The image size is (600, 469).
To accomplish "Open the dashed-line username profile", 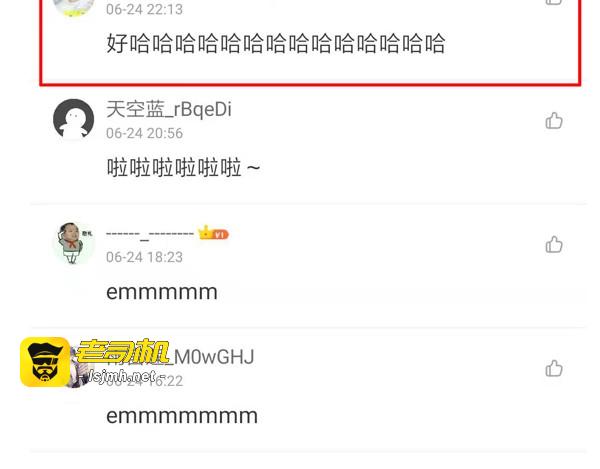I will pos(150,234).
